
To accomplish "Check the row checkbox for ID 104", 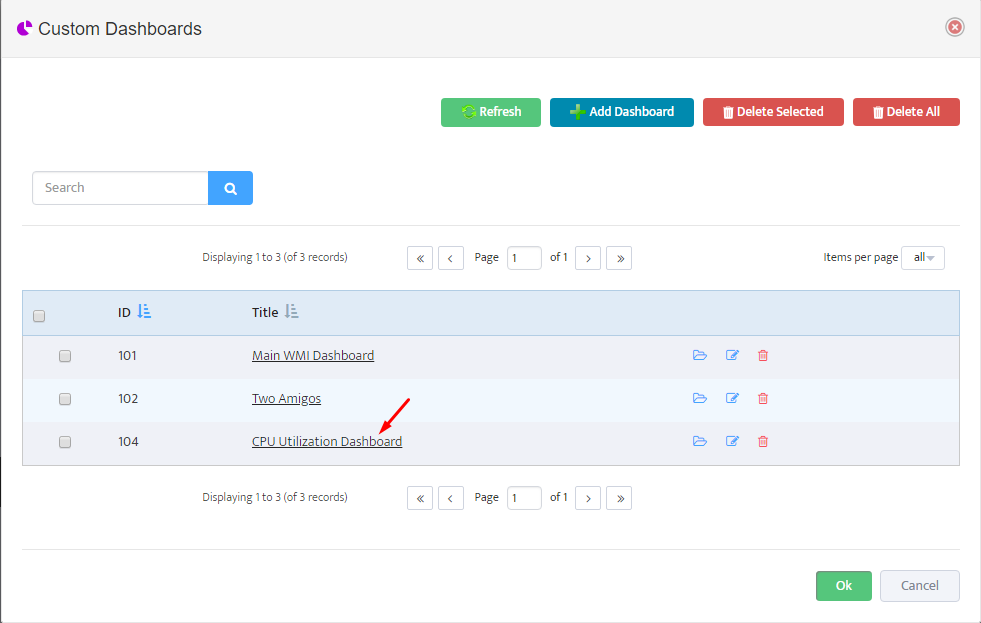I will [x=65, y=442].
